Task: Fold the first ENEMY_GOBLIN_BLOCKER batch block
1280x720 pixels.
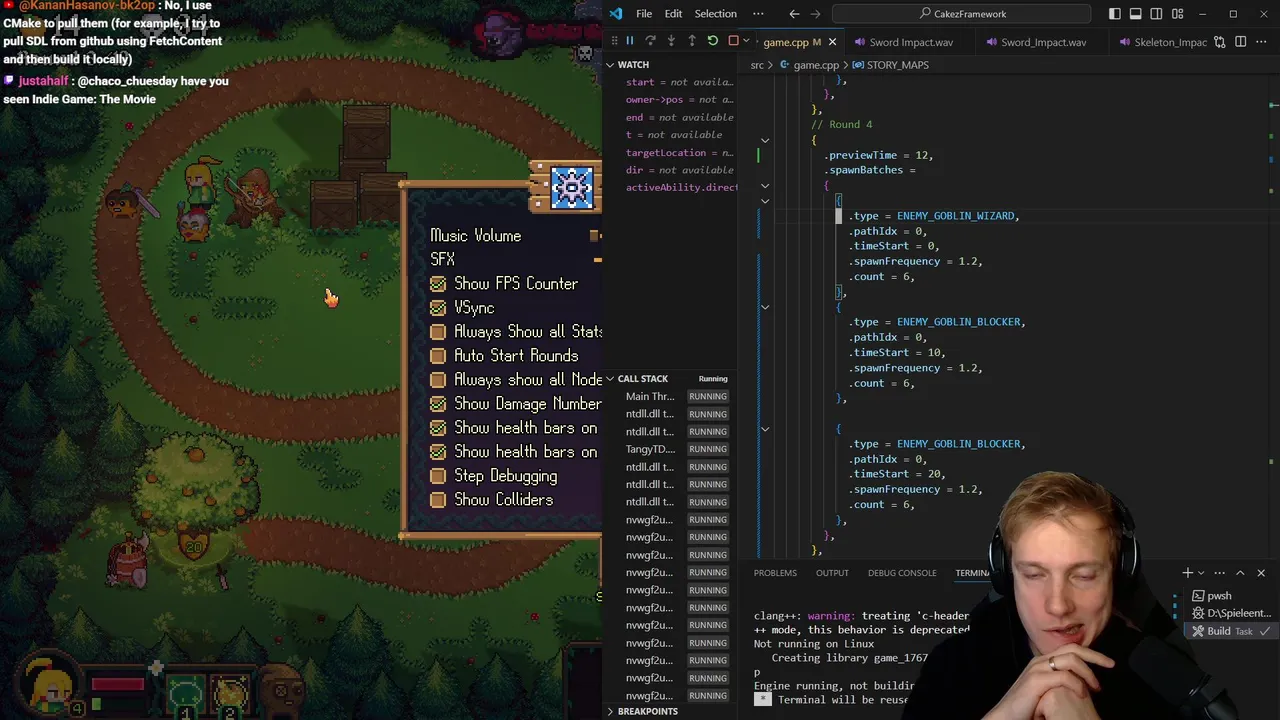Action: (765, 307)
